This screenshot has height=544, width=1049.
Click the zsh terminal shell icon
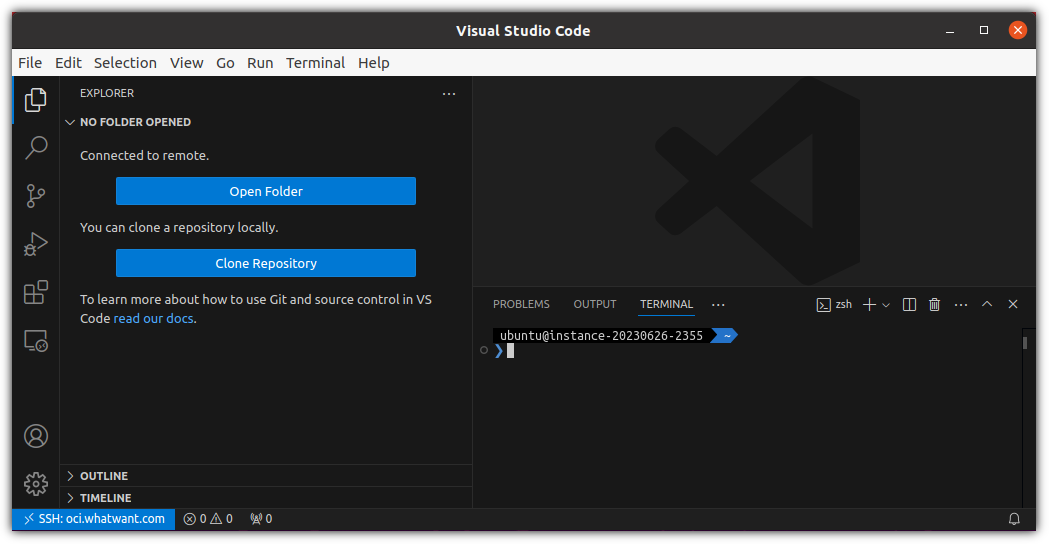824,305
